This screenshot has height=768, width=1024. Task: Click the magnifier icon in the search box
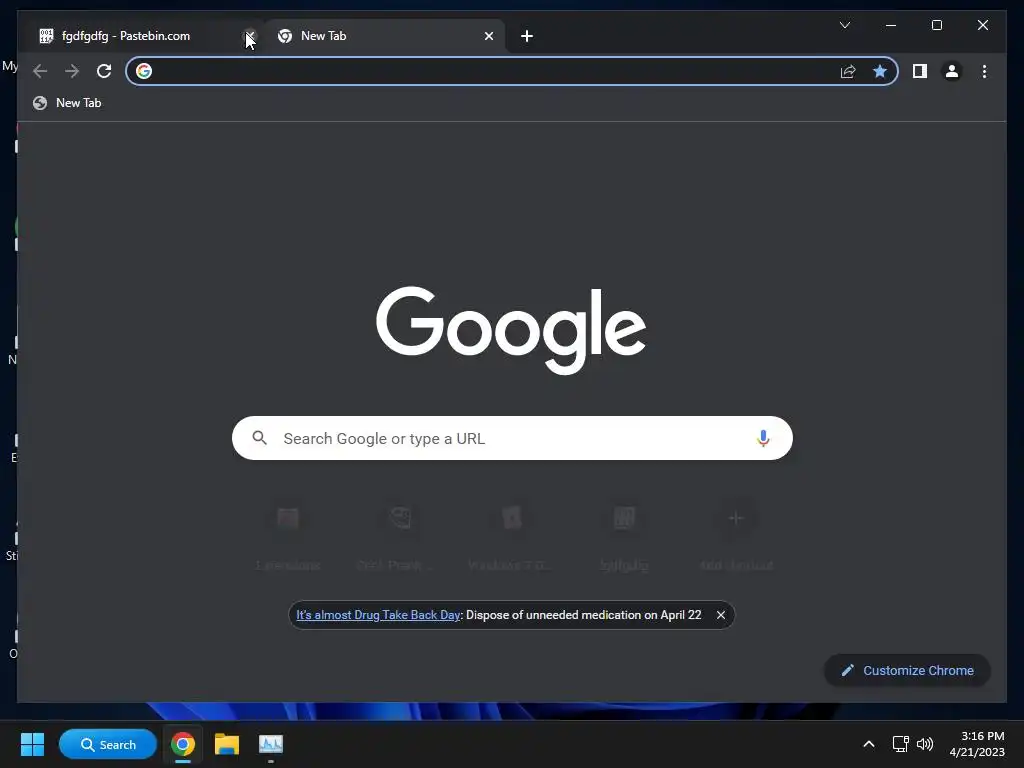click(x=259, y=438)
